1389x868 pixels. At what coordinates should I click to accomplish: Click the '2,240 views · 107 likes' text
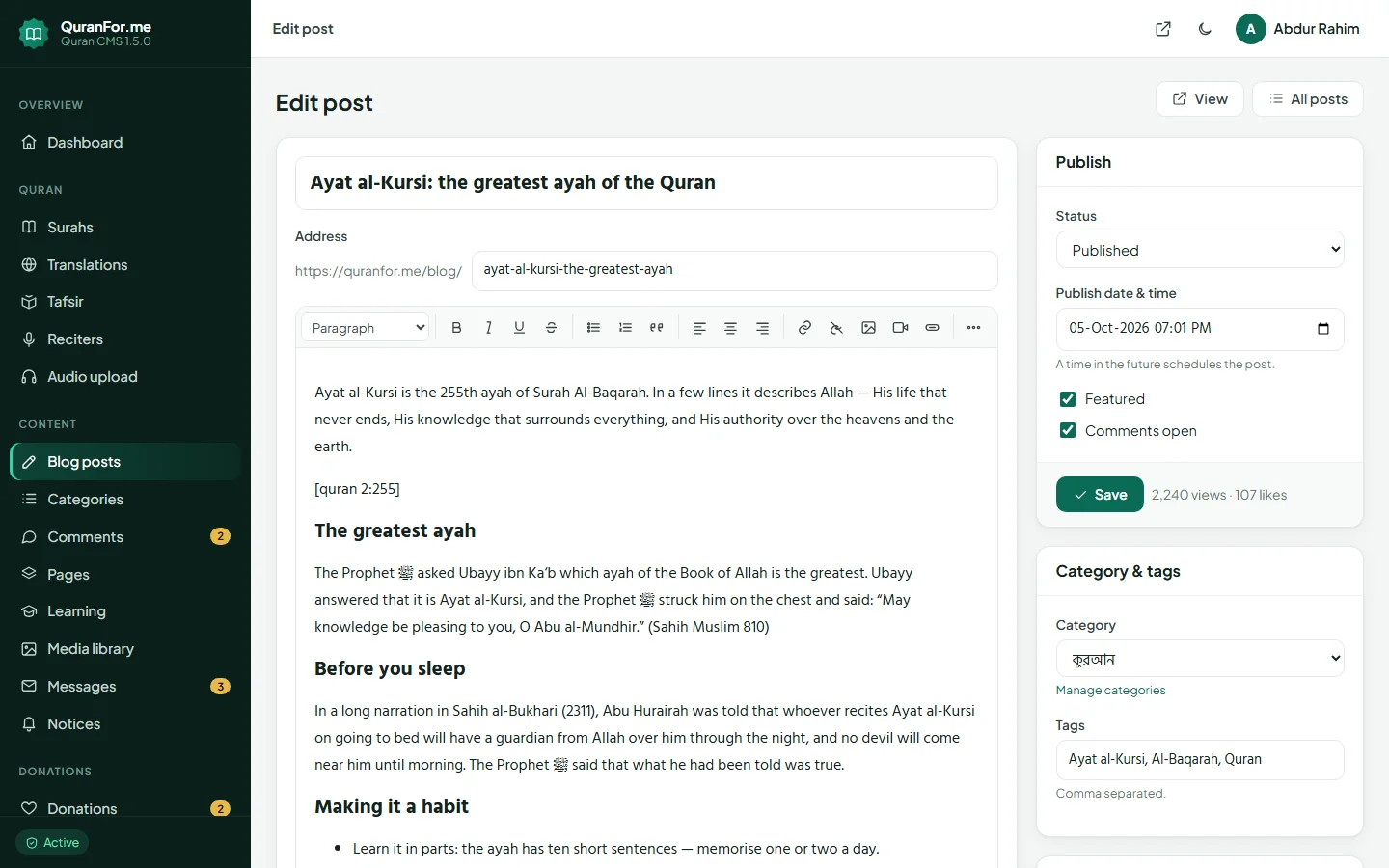pyautogui.click(x=1219, y=495)
